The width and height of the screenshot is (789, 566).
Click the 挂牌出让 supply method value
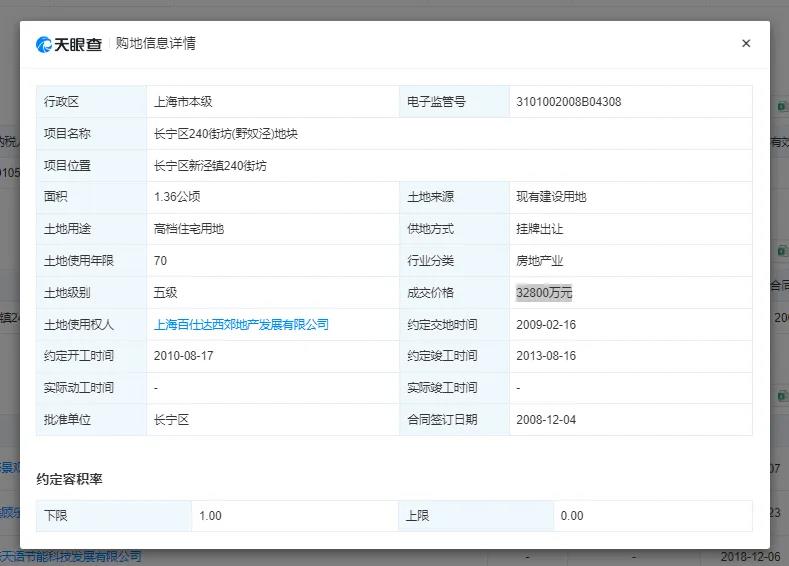(x=540, y=229)
